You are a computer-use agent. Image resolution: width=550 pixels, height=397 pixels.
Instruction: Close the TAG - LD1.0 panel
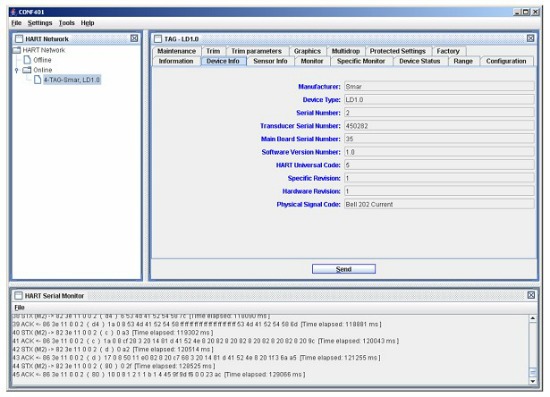pos(530,38)
